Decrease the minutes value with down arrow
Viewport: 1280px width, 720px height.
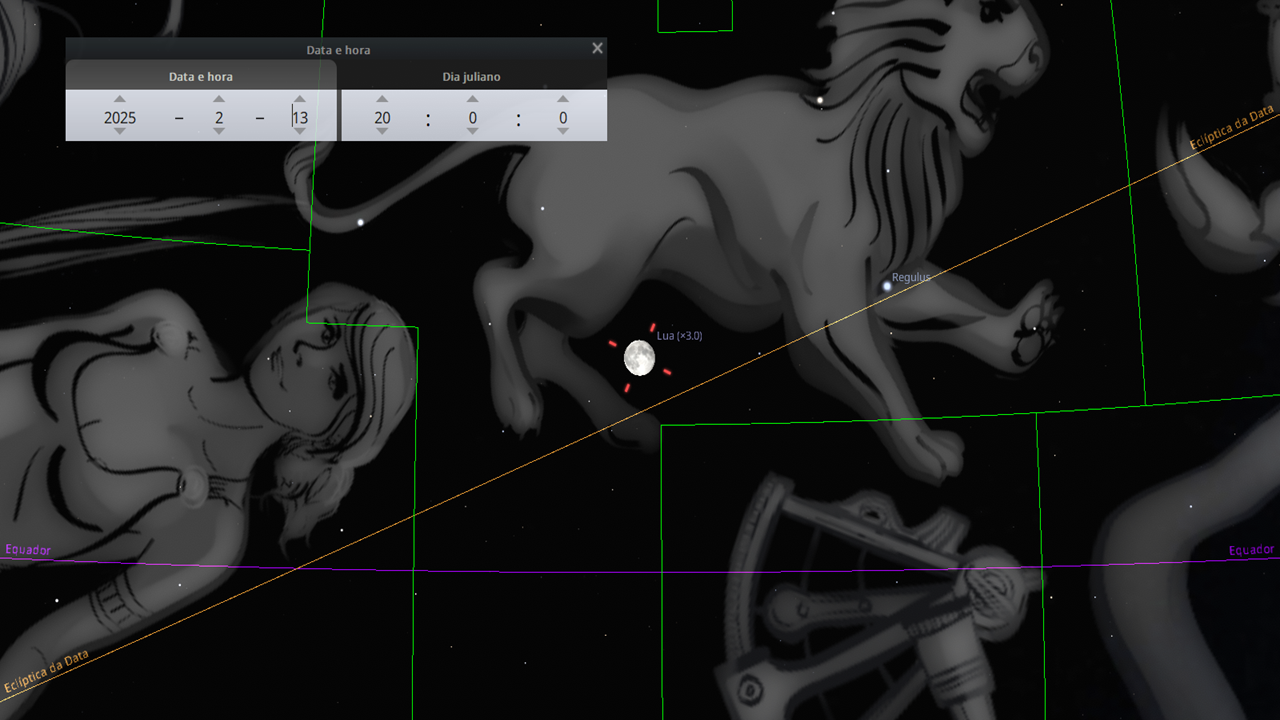[472, 131]
